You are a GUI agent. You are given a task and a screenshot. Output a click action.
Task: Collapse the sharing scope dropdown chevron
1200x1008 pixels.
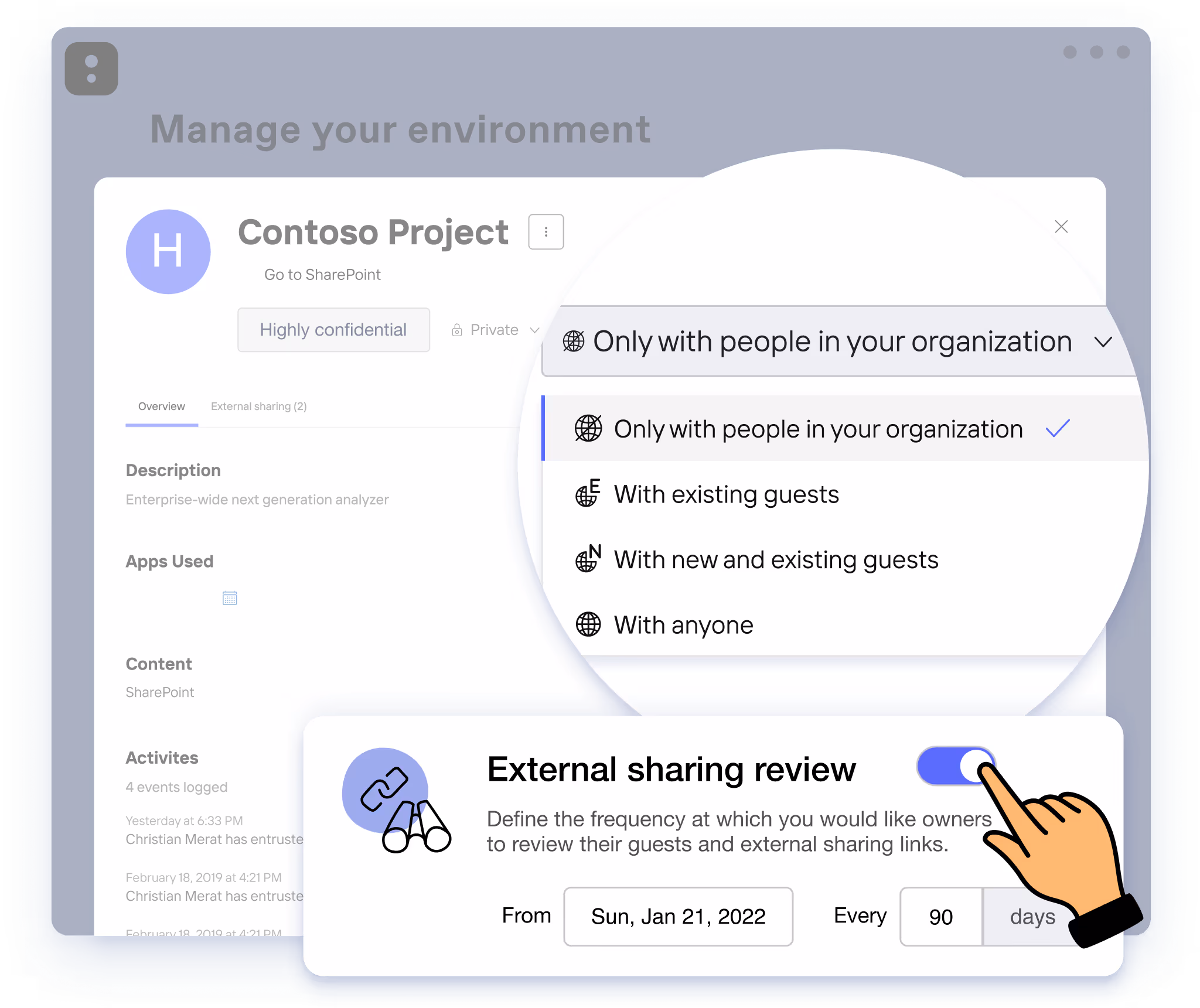click(1103, 342)
